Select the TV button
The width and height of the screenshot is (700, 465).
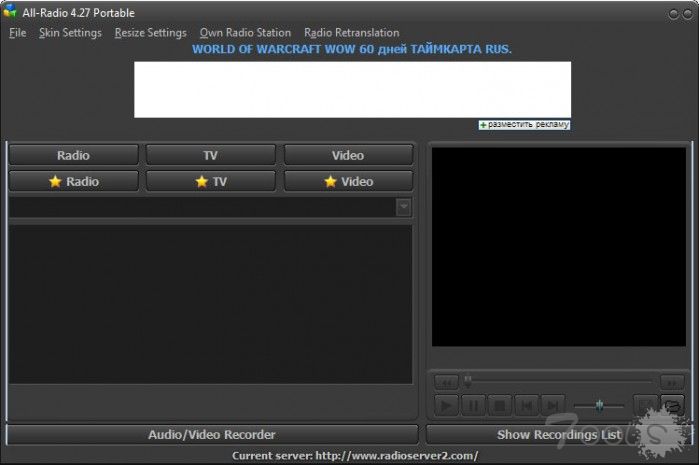211,155
